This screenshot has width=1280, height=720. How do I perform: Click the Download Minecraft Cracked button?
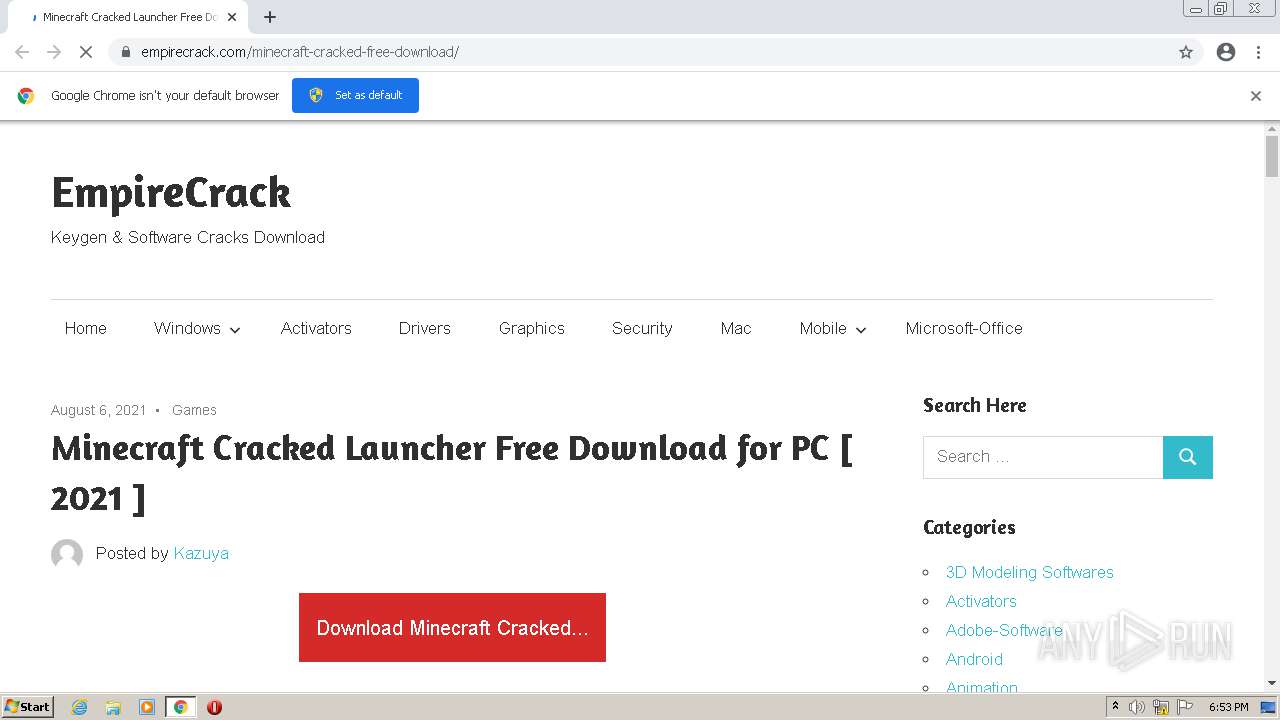(x=452, y=627)
